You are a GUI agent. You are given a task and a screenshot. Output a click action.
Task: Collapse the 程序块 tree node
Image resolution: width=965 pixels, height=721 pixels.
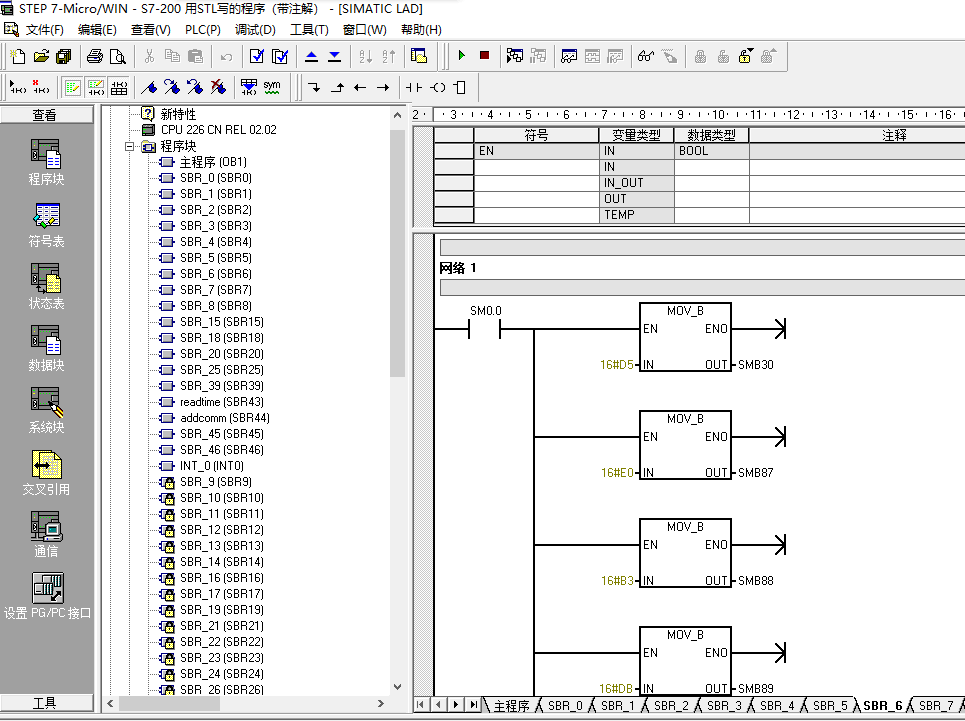pyautogui.click(x=129, y=146)
